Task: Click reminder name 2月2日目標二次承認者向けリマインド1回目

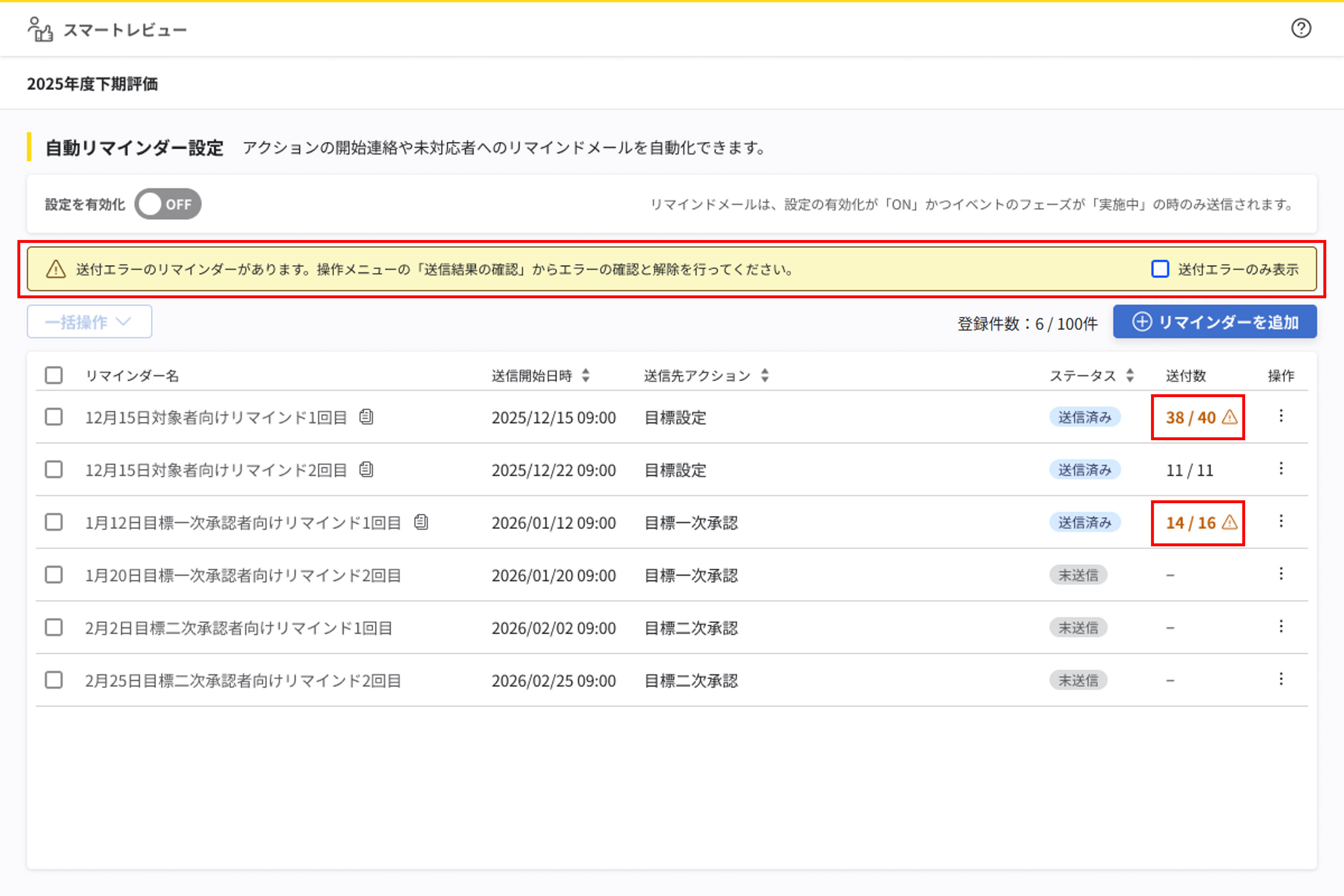Action: pos(239,628)
